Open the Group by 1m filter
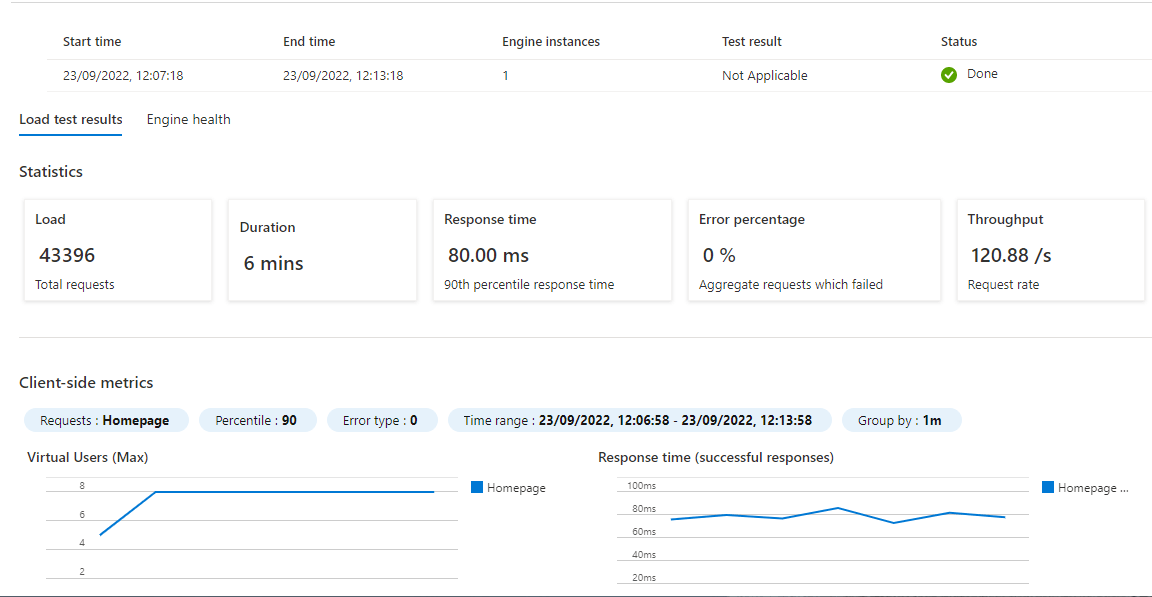1152x597 pixels. point(901,420)
